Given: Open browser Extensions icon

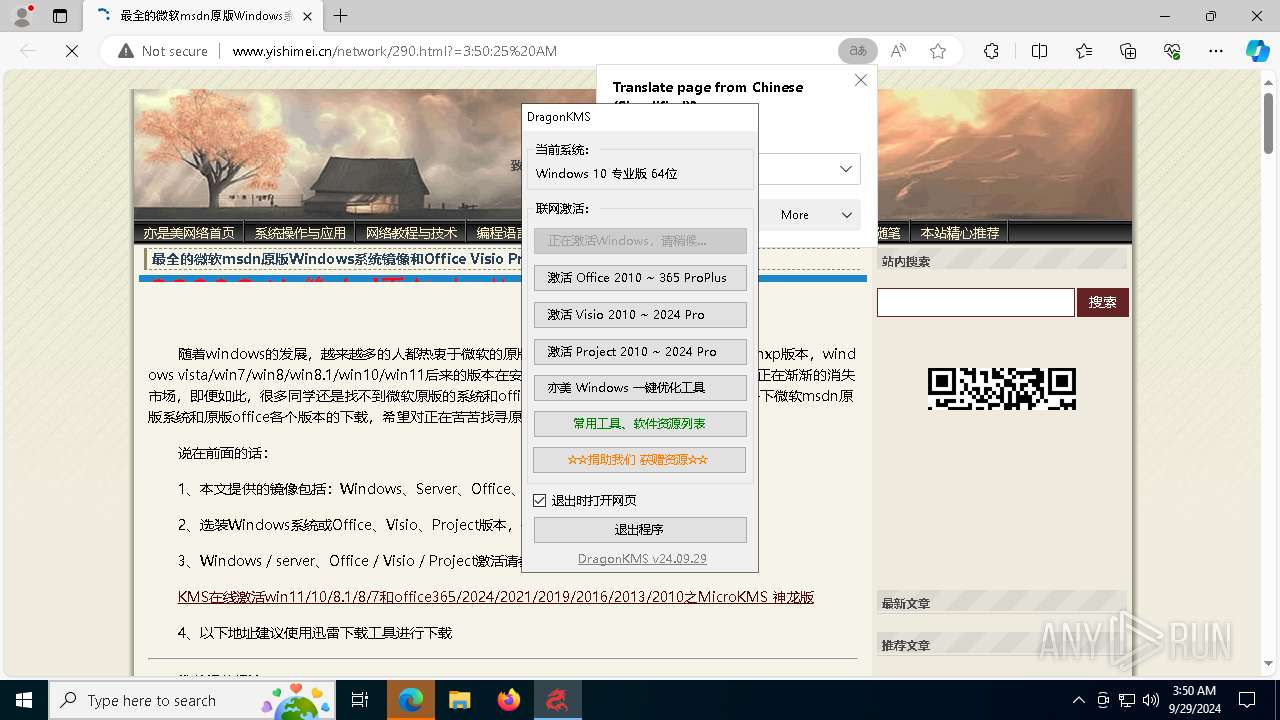Looking at the screenshot, I should (x=991, y=51).
